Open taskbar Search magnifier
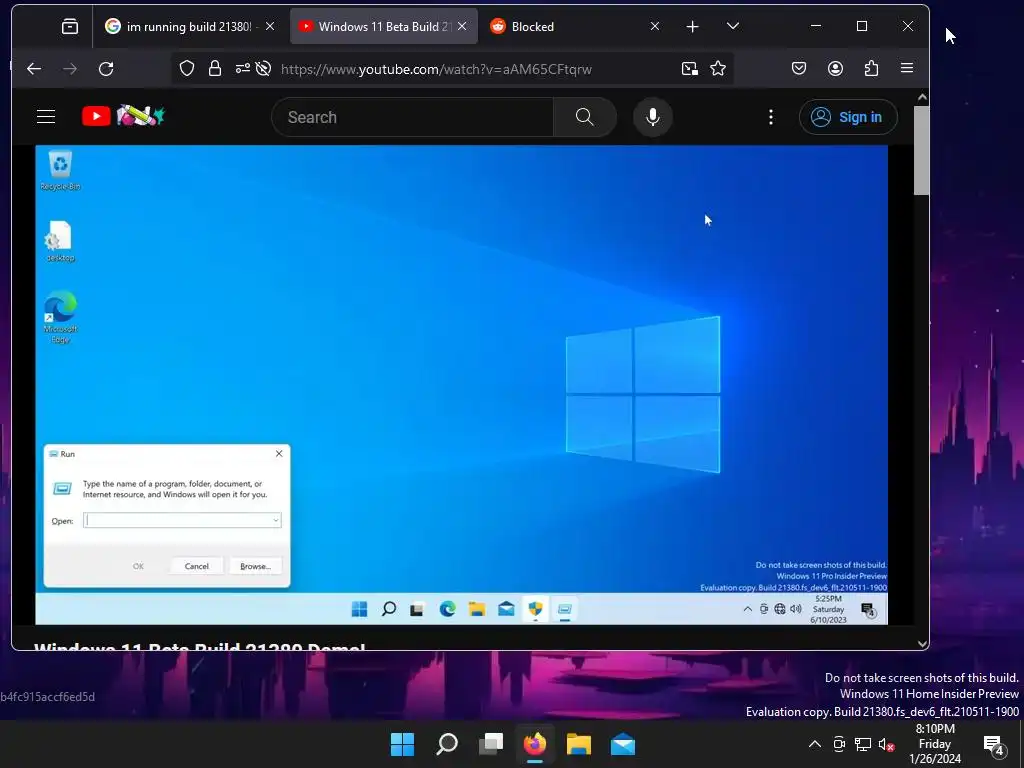The height and width of the screenshot is (768, 1024). point(447,744)
